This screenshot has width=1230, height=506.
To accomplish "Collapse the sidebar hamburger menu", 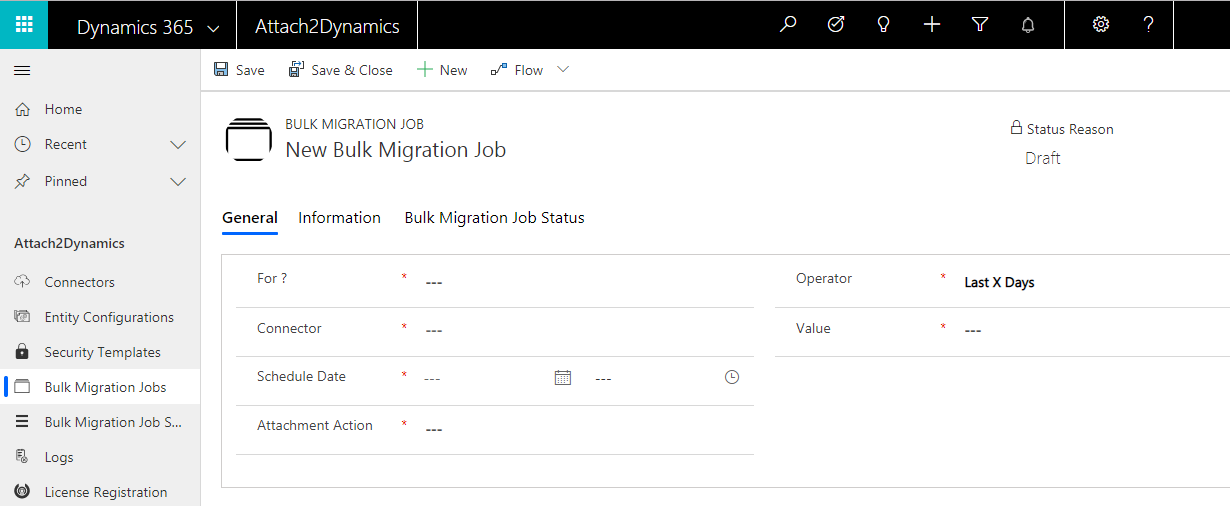I will (x=22, y=70).
